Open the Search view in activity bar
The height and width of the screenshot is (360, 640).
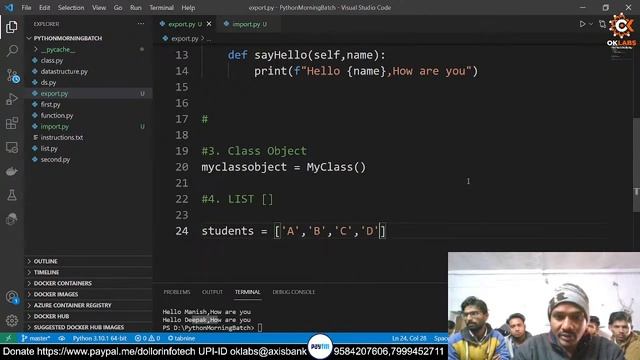[12, 51]
